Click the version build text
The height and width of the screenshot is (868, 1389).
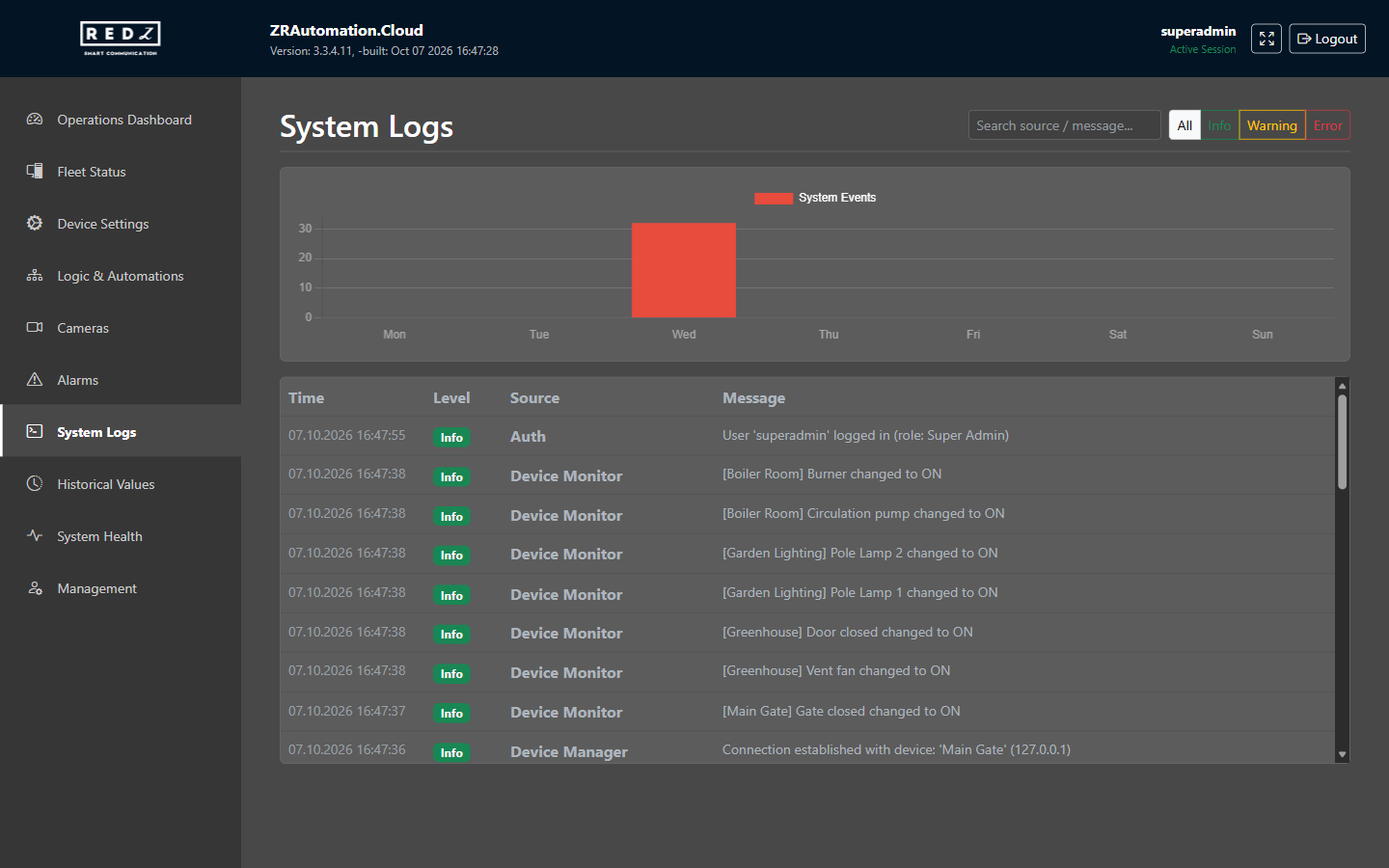384,51
